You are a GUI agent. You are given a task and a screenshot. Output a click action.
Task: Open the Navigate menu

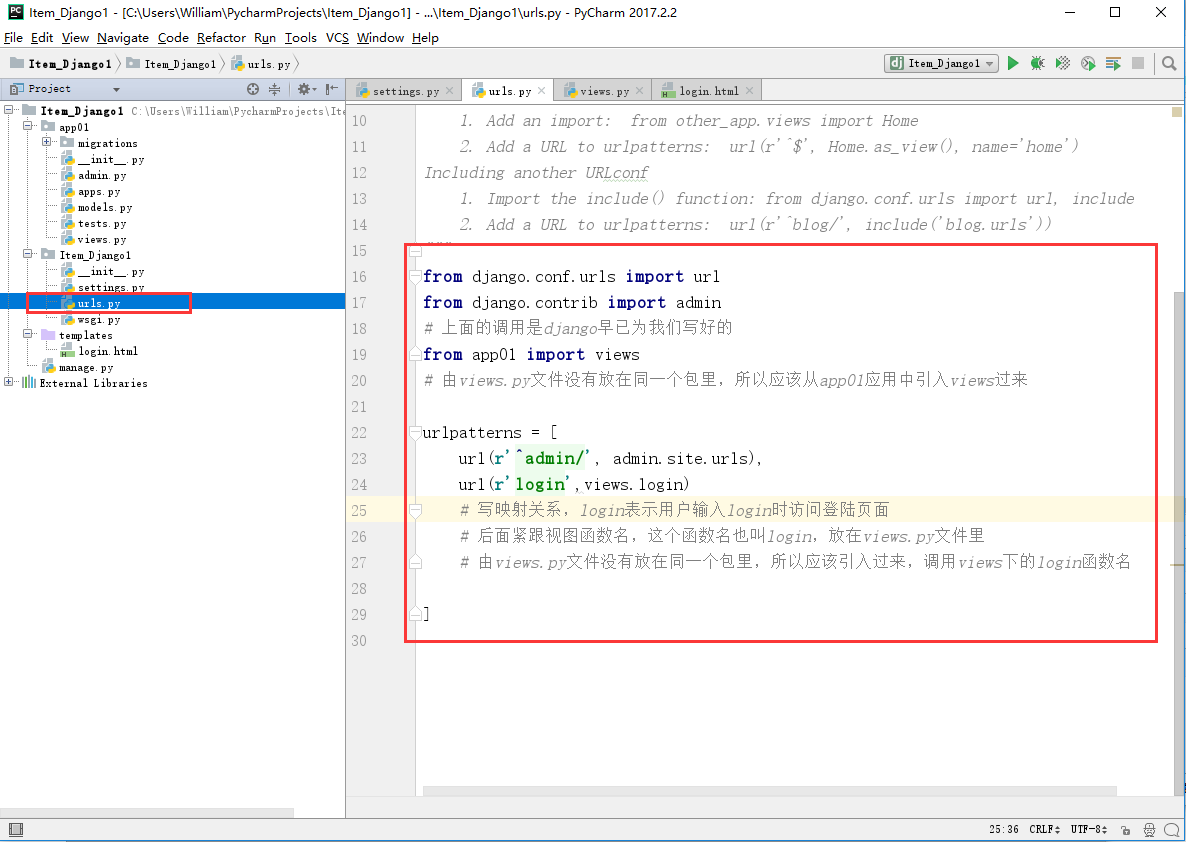coord(123,38)
